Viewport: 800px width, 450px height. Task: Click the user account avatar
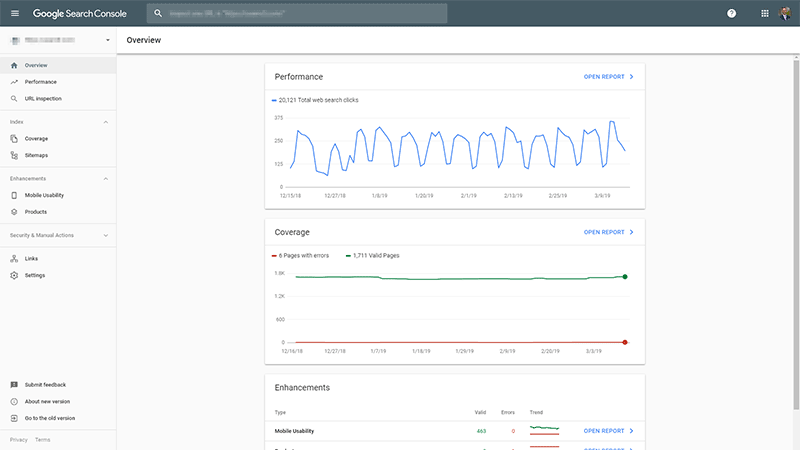785,14
